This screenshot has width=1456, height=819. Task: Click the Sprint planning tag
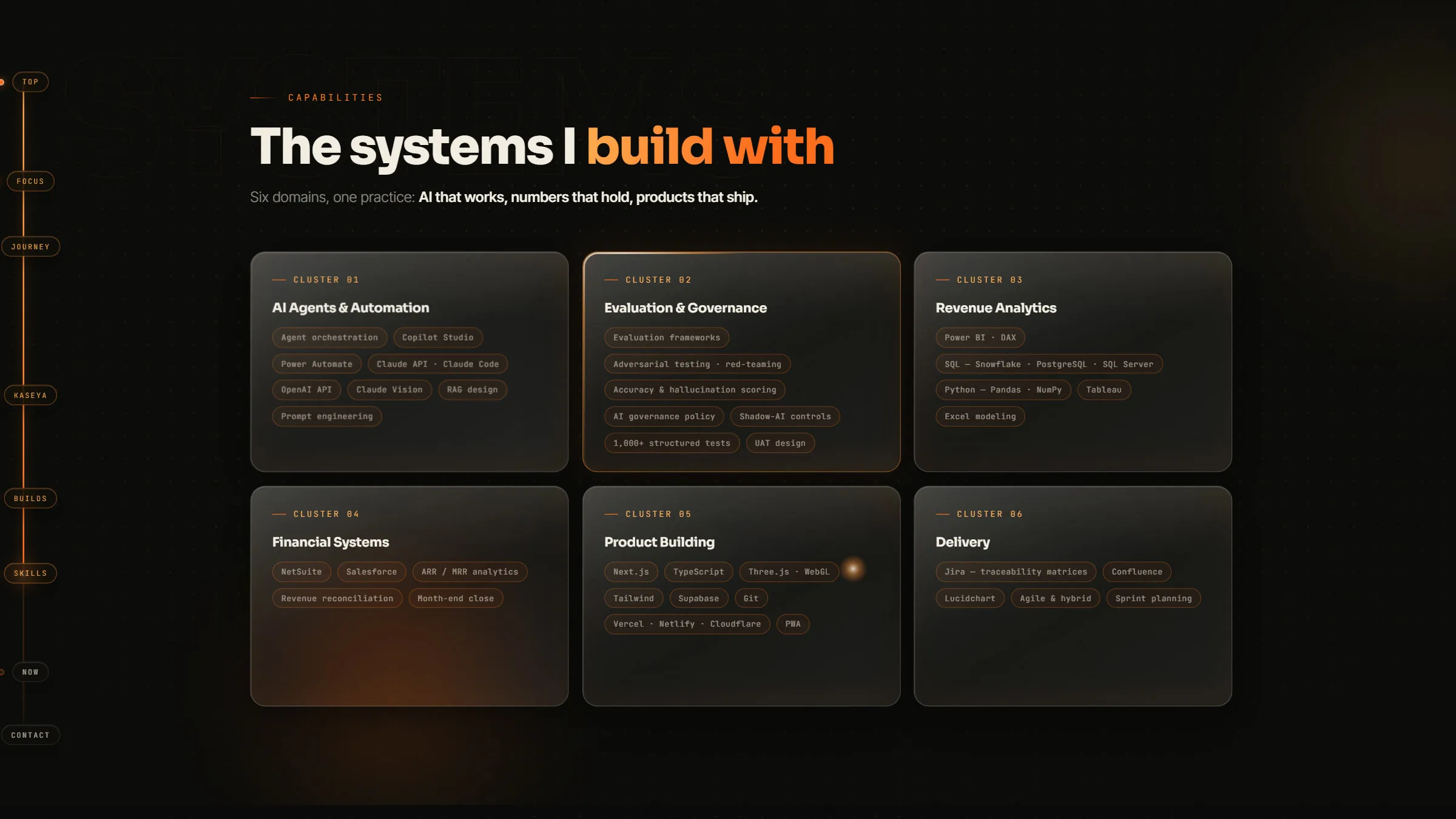coord(1154,599)
